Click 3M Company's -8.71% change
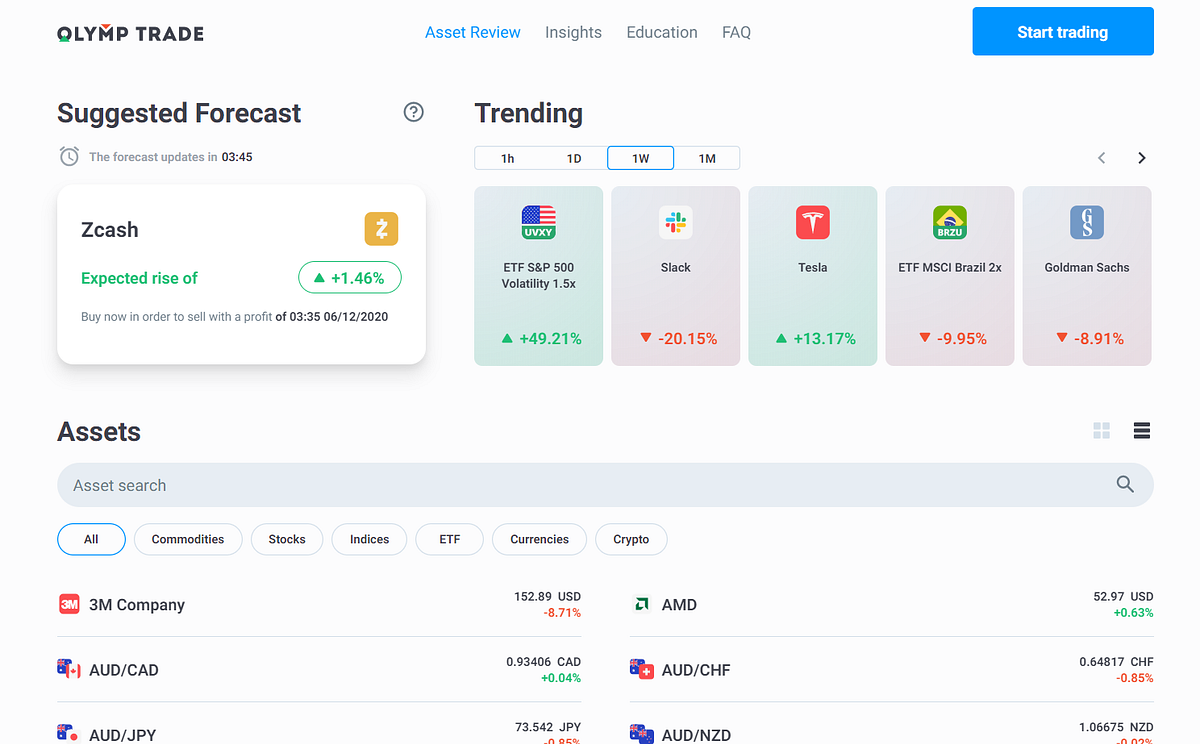1200x744 pixels. (x=562, y=613)
